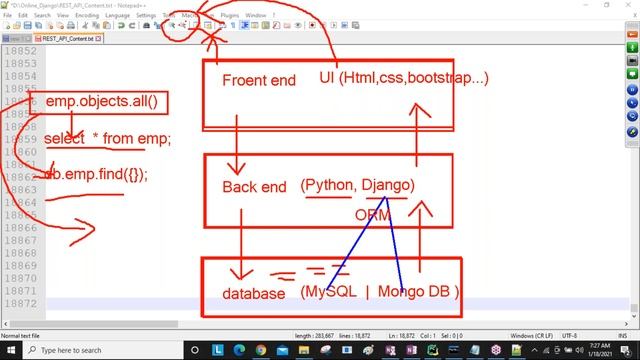Click 'UTF-8' encoding in status bar
This screenshot has width=640, height=360.
(x=569, y=336)
